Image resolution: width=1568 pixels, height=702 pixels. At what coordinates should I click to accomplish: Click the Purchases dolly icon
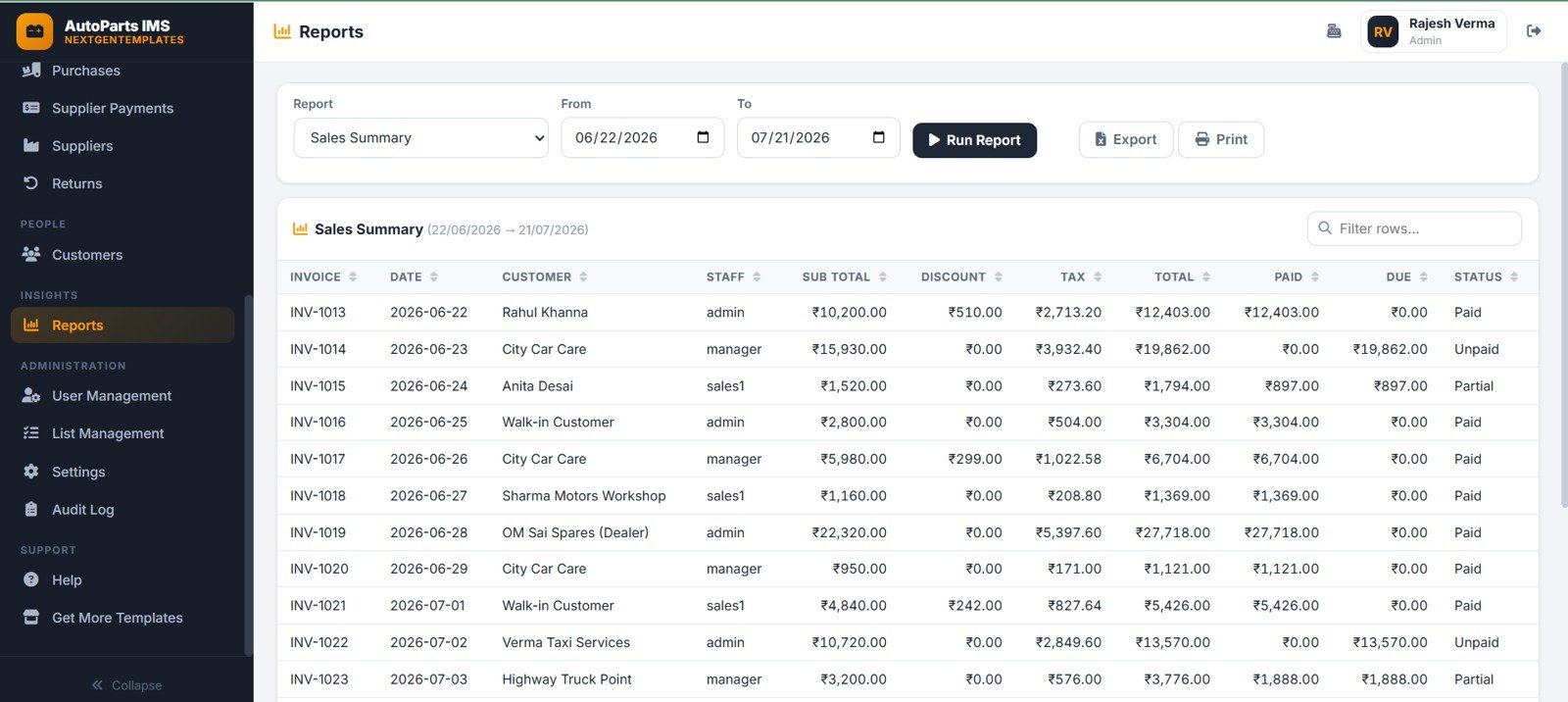31,71
